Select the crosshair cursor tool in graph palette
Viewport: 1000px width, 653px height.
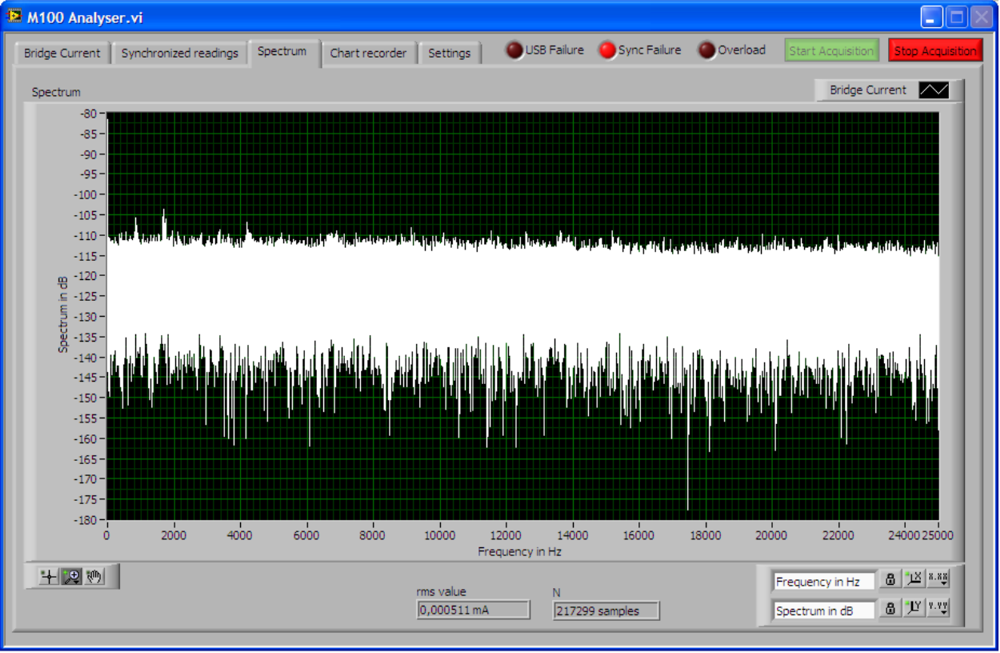(48, 575)
